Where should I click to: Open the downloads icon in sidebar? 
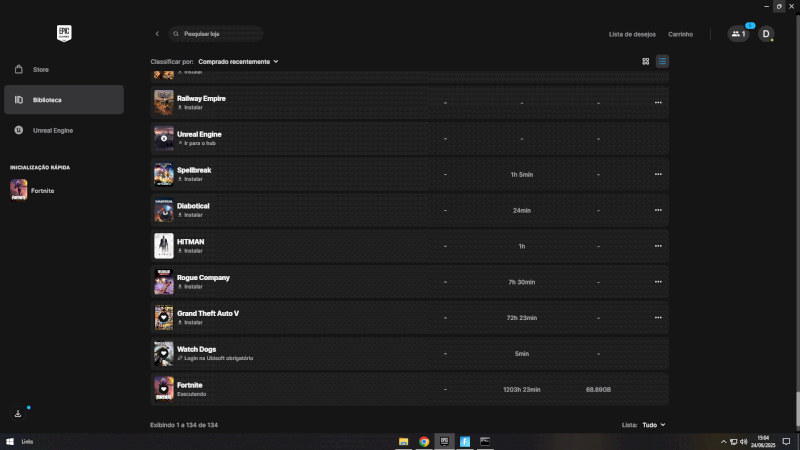point(18,413)
